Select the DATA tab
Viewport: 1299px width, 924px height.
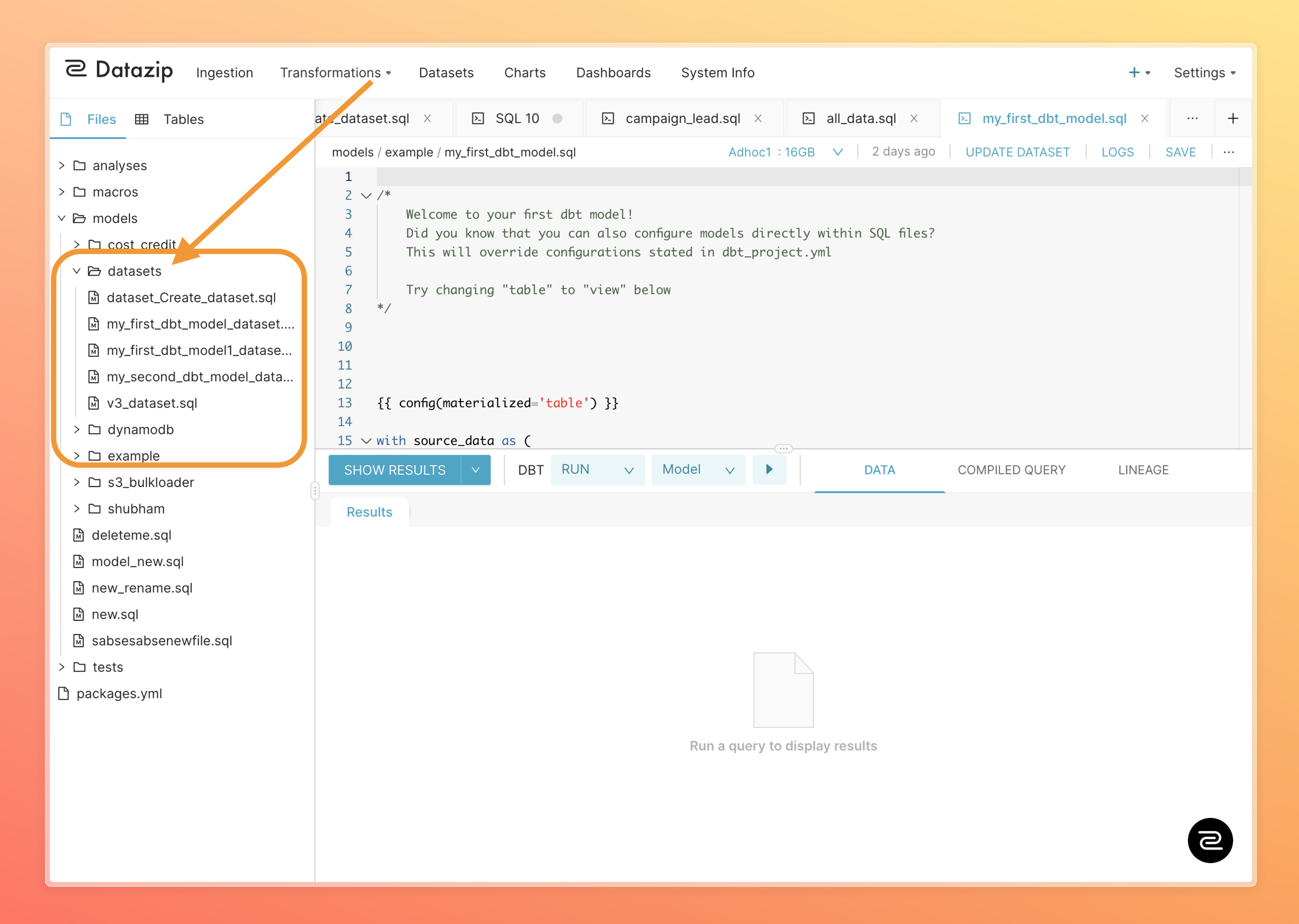tap(879, 470)
